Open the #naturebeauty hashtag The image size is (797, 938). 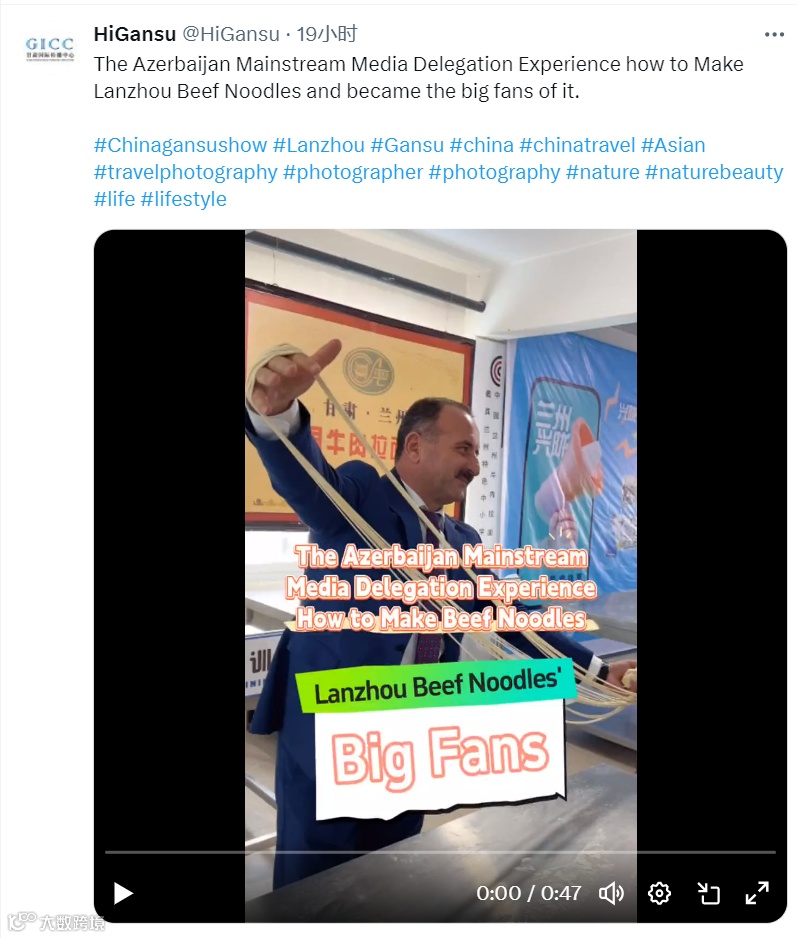[x=714, y=172]
